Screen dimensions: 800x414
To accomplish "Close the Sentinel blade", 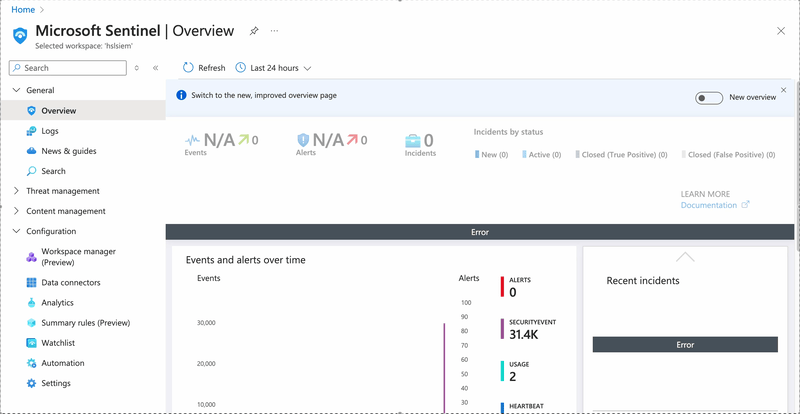I will [781, 31].
